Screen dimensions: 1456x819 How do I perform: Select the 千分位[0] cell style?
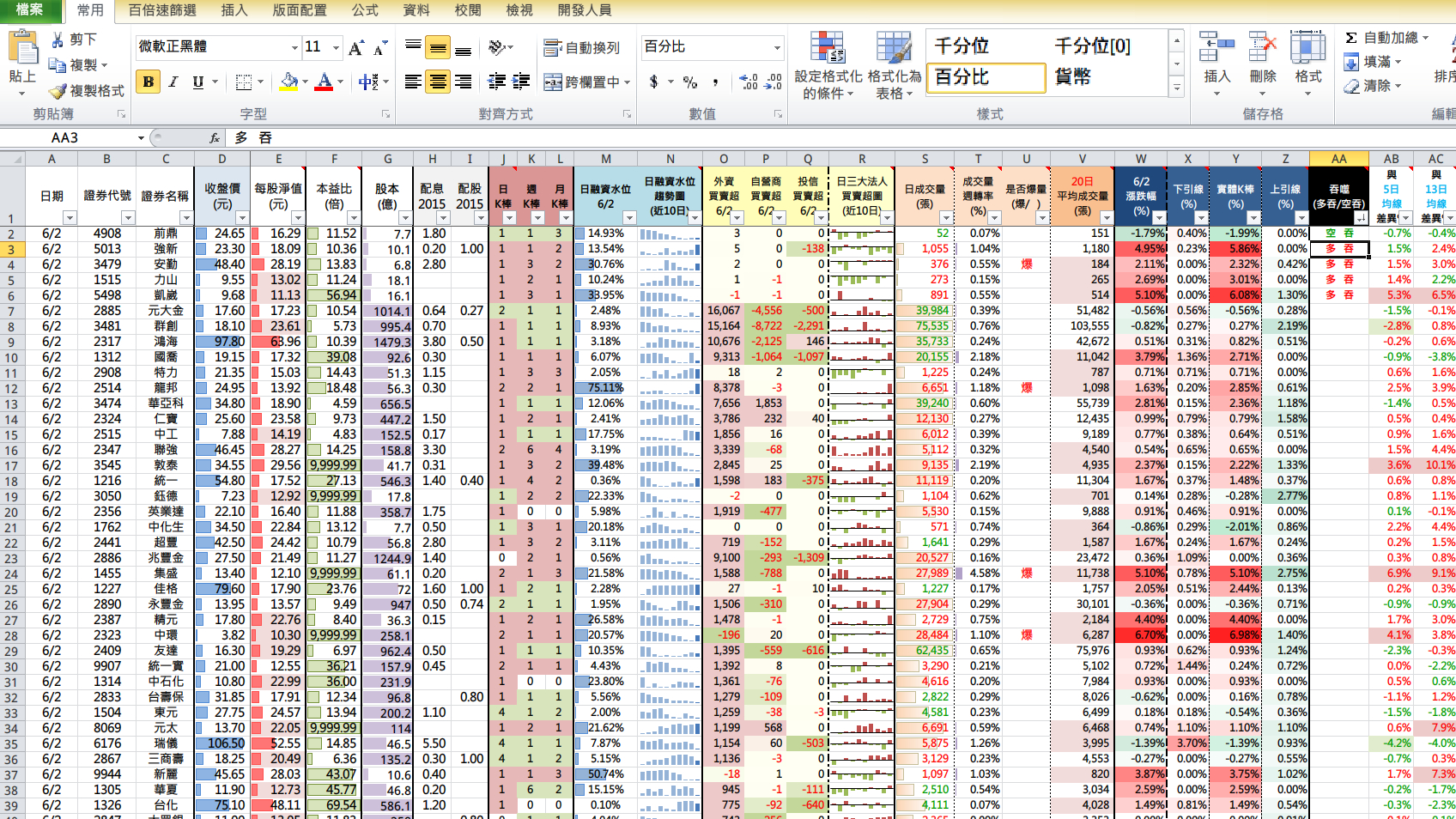tap(1107, 45)
